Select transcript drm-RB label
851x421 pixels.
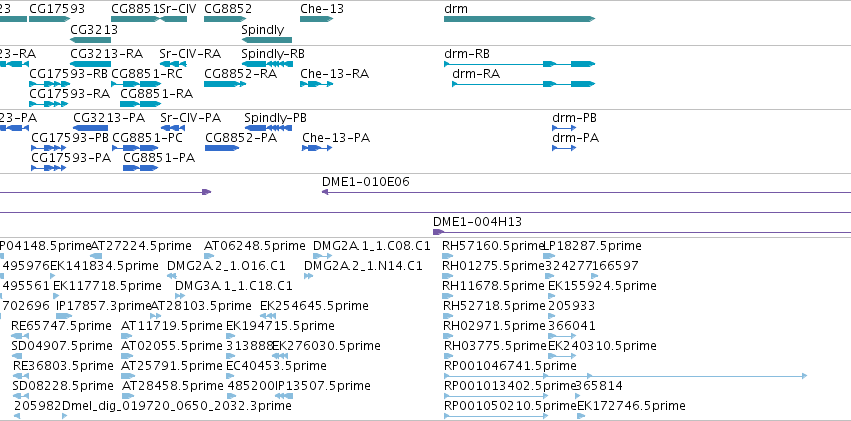(467, 54)
